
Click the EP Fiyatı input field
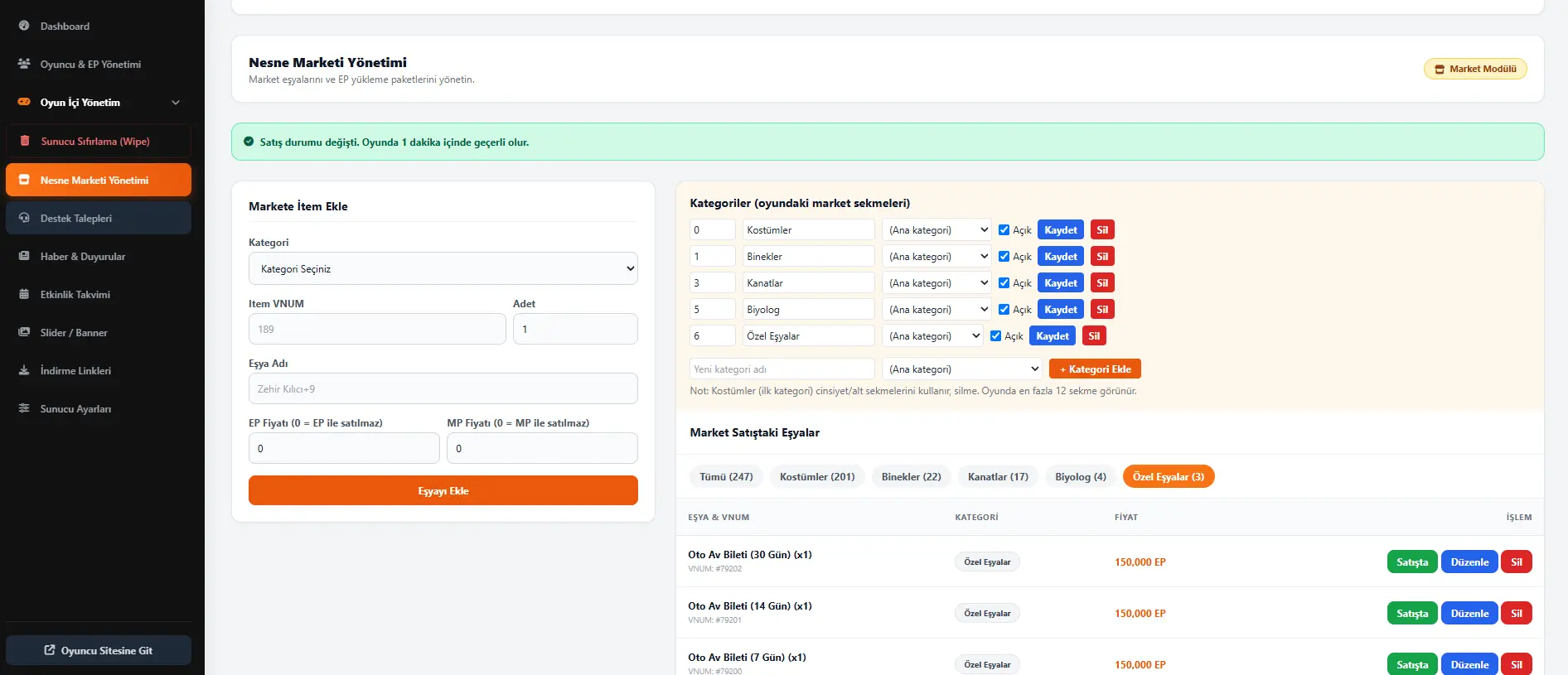click(x=344, y=448)
